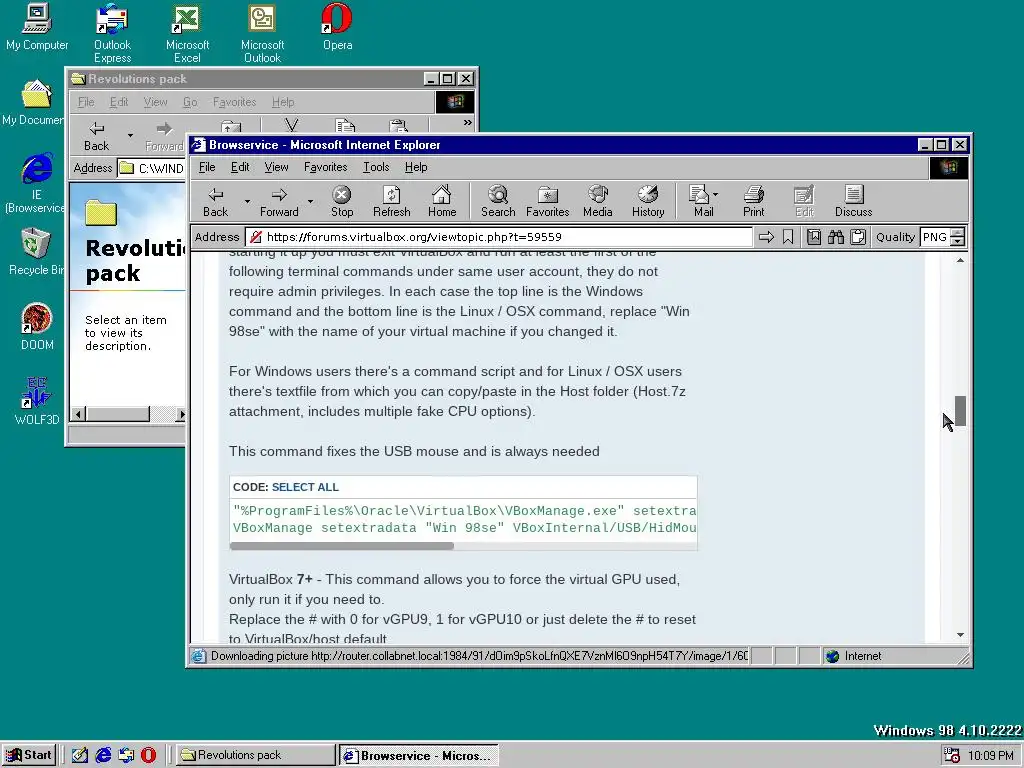Screen dimensions: 1024x768
Task: Select the My Documents desktop icon
Action: coord(34,102)
